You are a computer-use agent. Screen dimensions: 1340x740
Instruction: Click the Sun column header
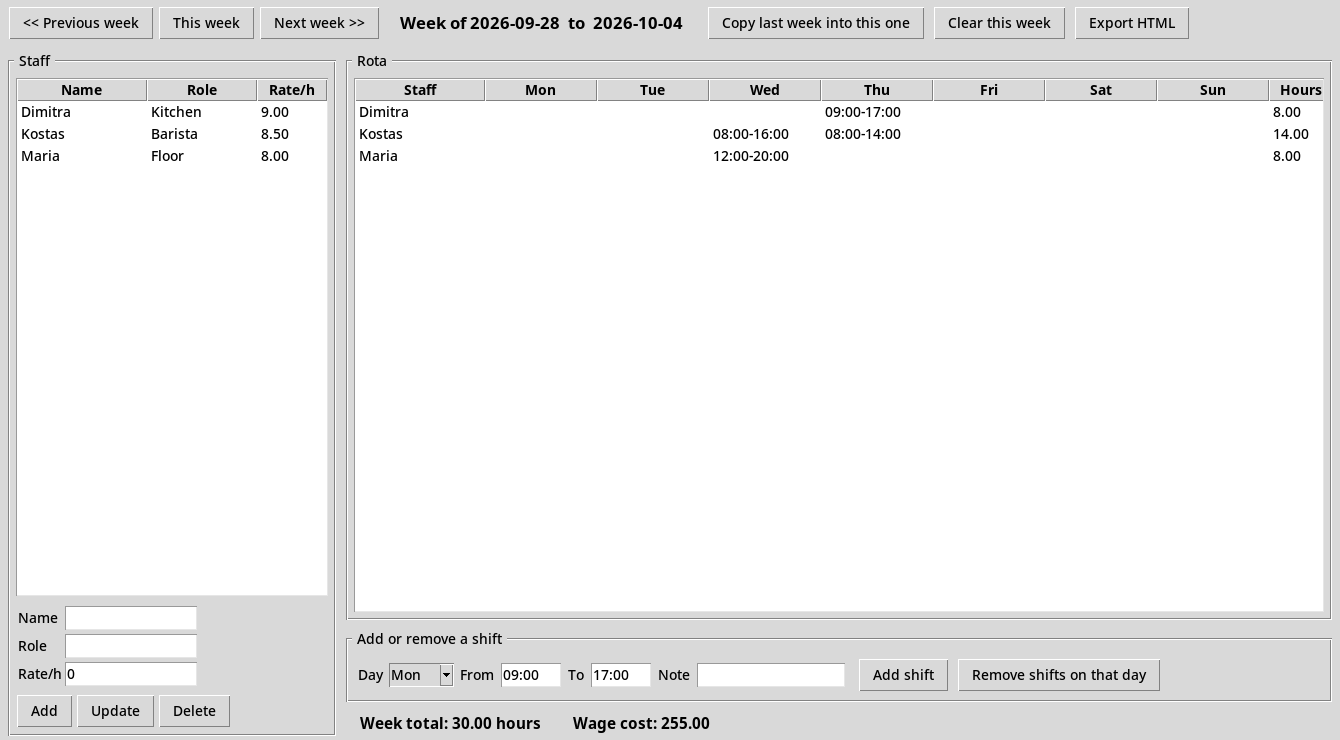pyautogui.click(x=1213, y=90)
